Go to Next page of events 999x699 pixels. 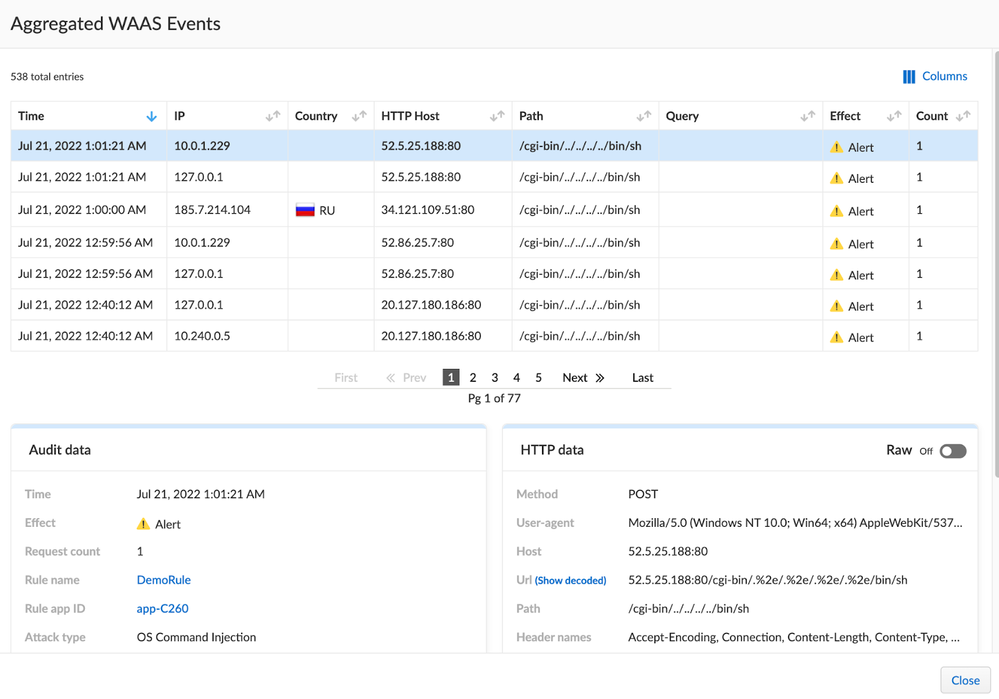(x=583, y=378)
